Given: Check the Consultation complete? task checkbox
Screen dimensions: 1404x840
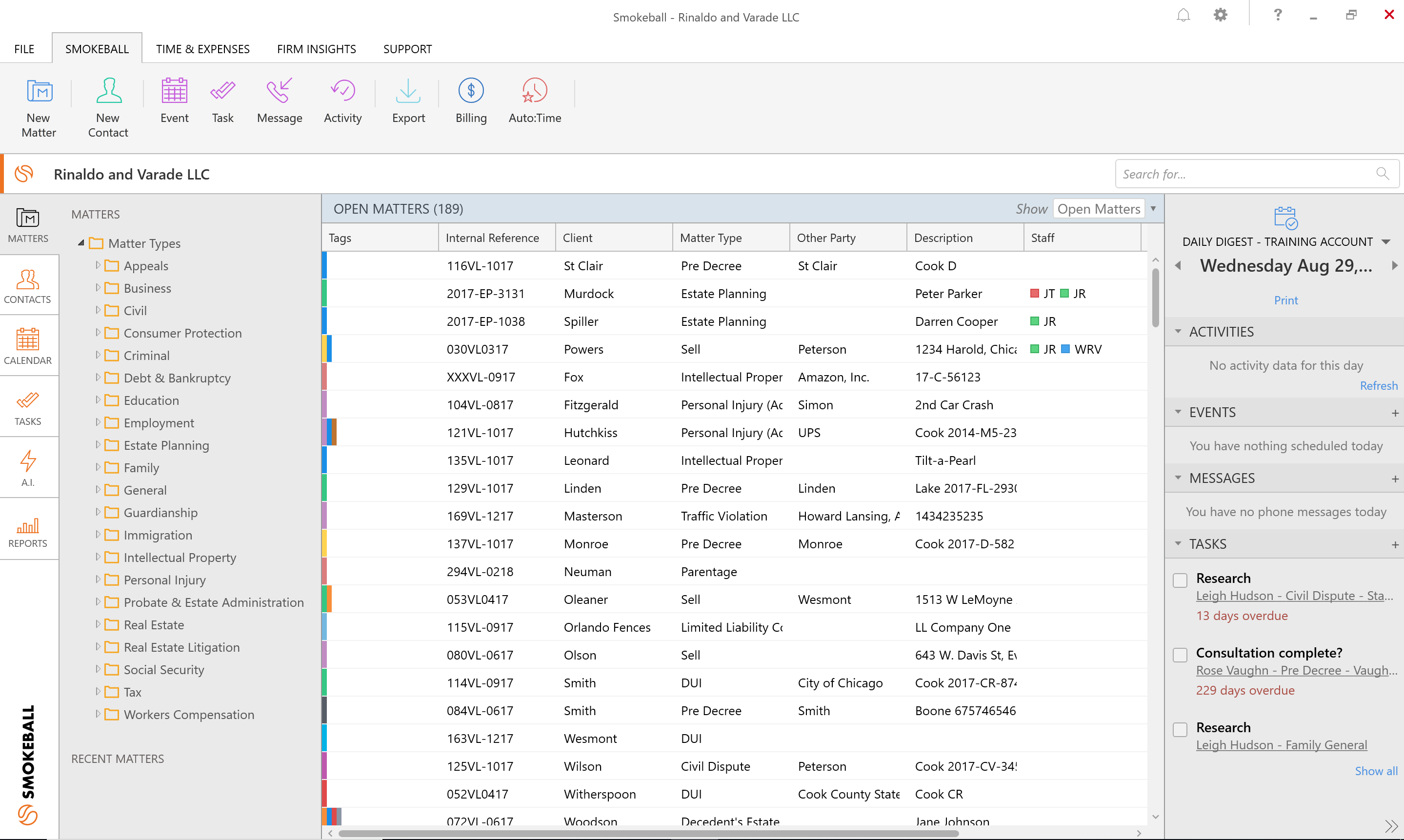Looking at the screenshot, I should coord(1180,655).
